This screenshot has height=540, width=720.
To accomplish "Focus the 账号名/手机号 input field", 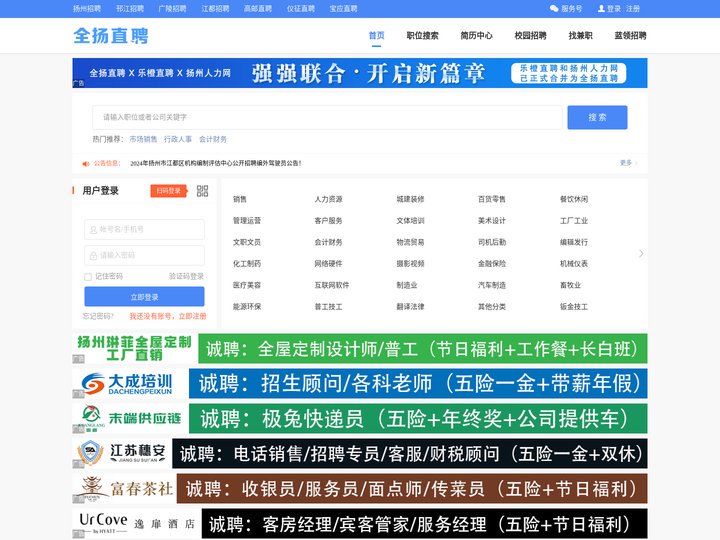I will coord(144,230).
